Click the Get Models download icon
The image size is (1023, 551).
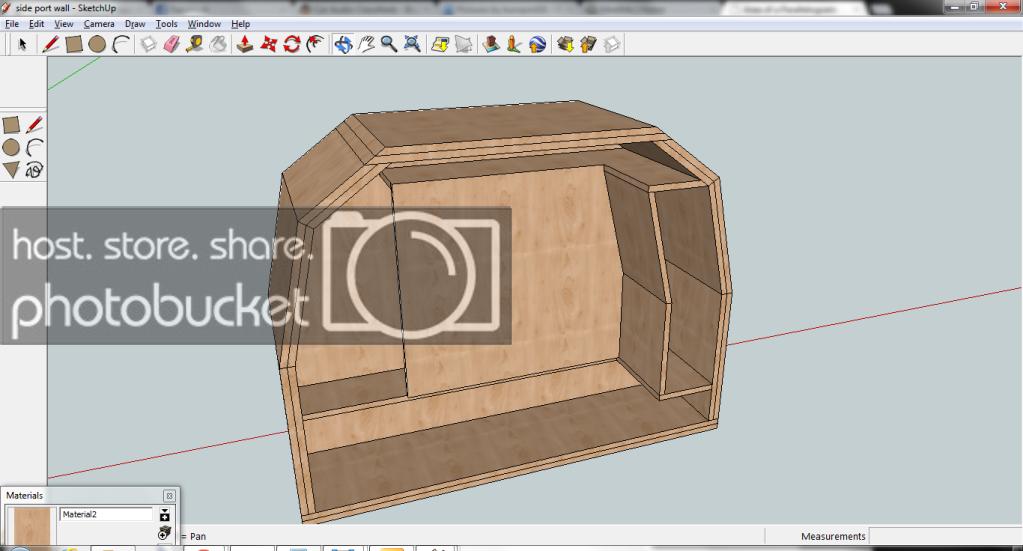[x=565, y=44]
